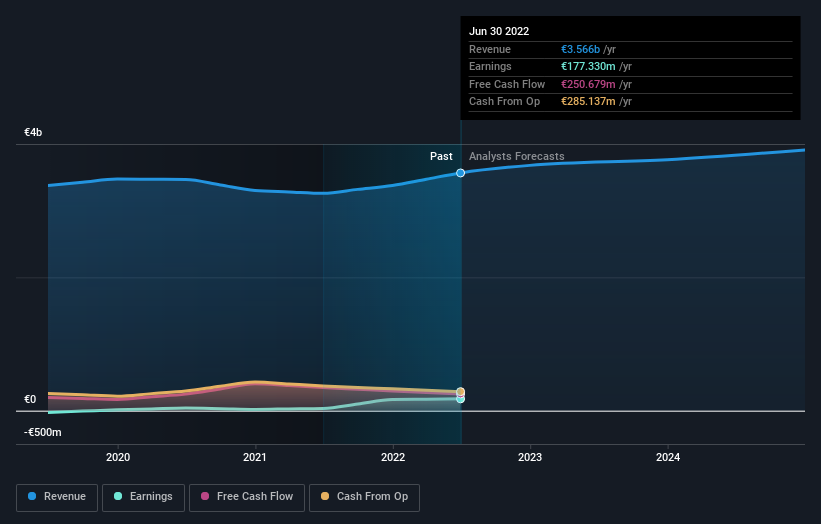Click the Jun 30 2022 tooltip date
The height and width of the screenshot is (524, 821).
click(499, 31)
